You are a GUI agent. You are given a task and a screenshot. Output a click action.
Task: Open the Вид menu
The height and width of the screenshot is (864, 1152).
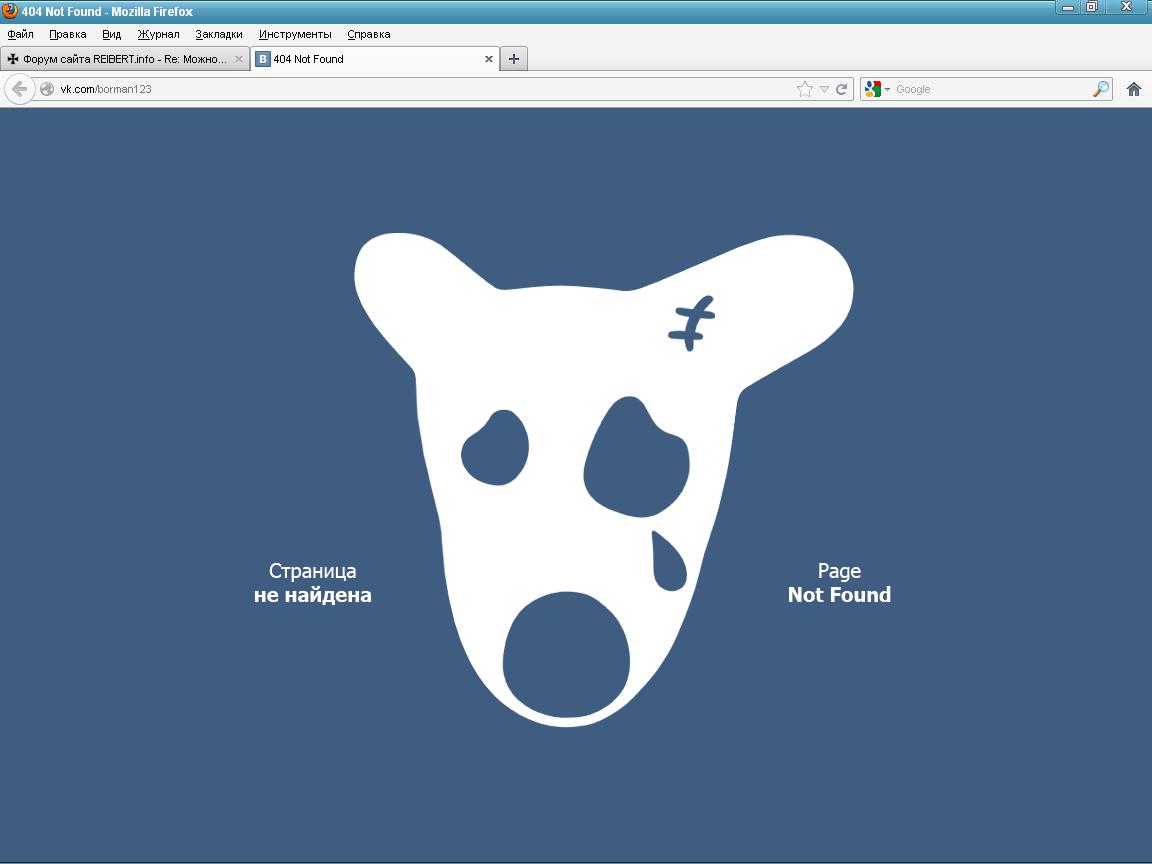[112, 34]
